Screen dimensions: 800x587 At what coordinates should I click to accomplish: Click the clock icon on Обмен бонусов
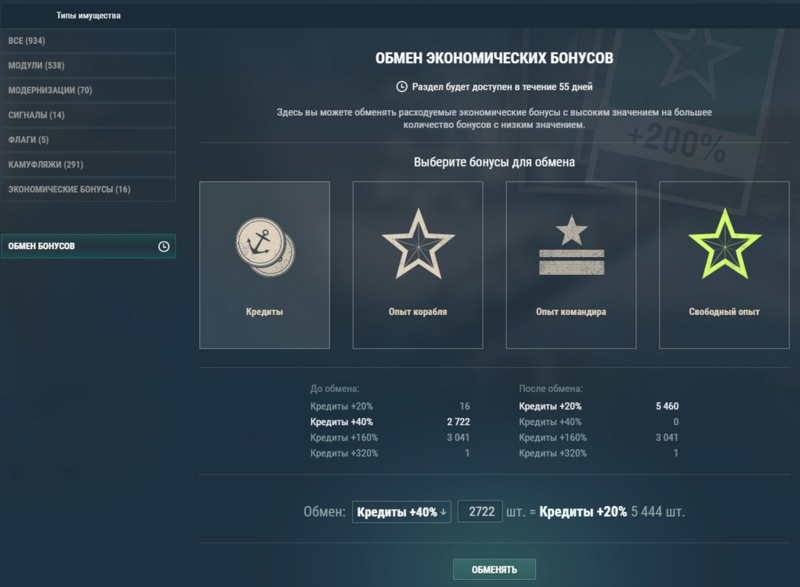point(164,246)
